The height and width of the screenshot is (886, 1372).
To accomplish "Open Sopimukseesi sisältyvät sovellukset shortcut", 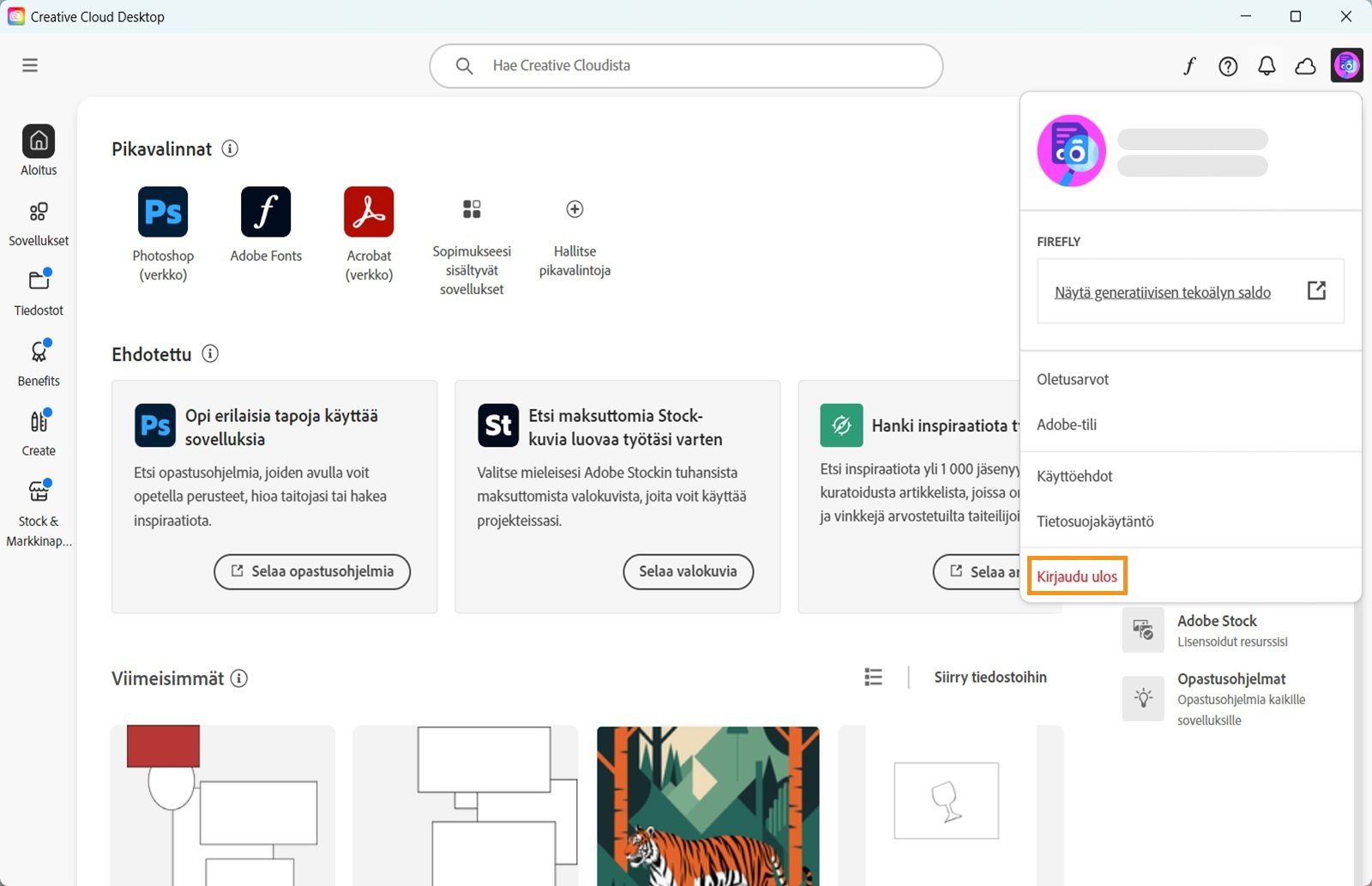I will click(472, 247).
